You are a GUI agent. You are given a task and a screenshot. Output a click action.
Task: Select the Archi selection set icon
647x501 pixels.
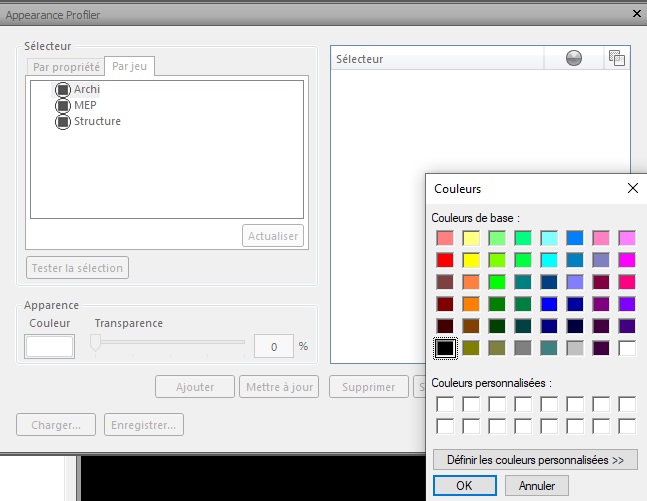click(x=63, y=90)
